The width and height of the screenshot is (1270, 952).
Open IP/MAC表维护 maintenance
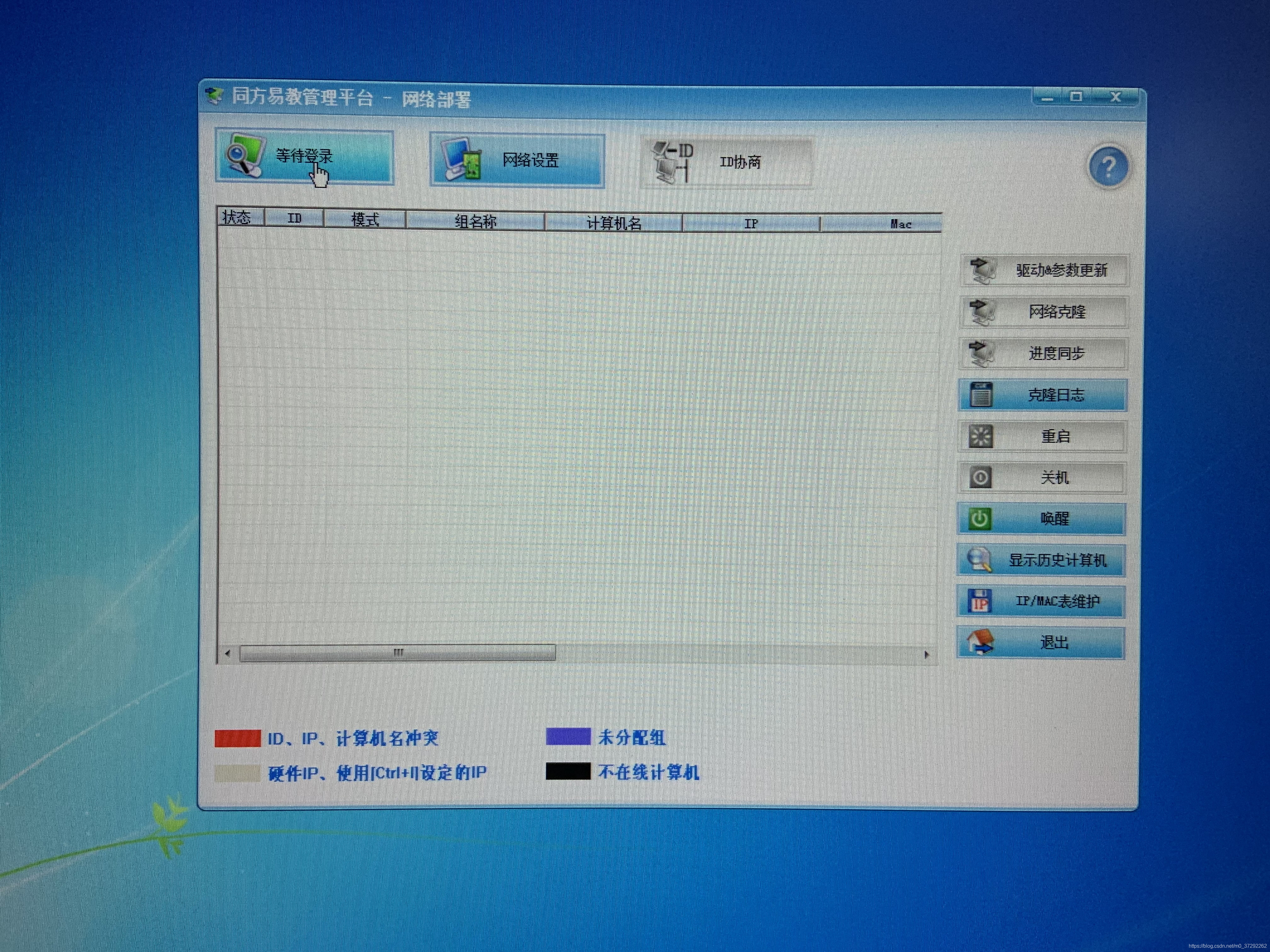(x=1041, y=601)
